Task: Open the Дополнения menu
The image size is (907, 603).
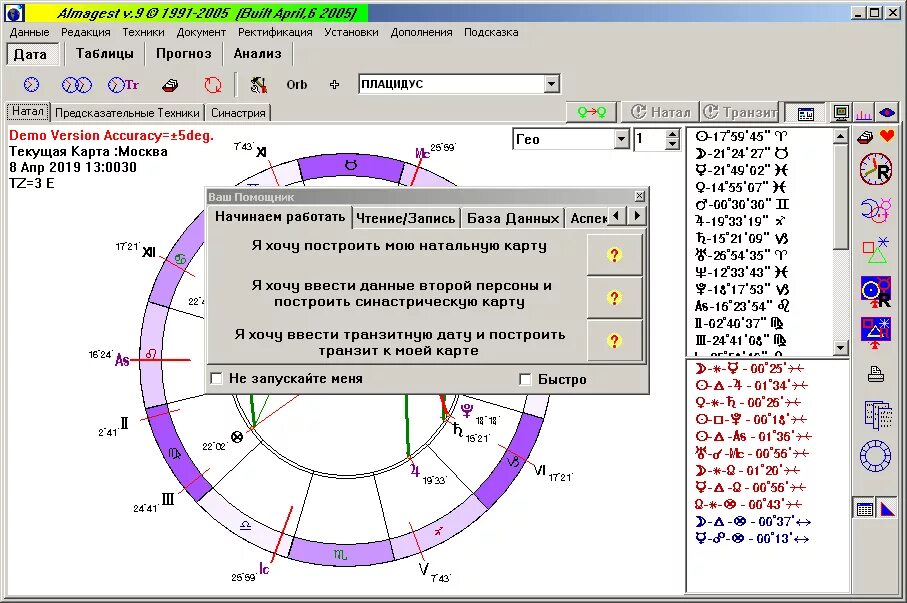Action: (422, 32)
